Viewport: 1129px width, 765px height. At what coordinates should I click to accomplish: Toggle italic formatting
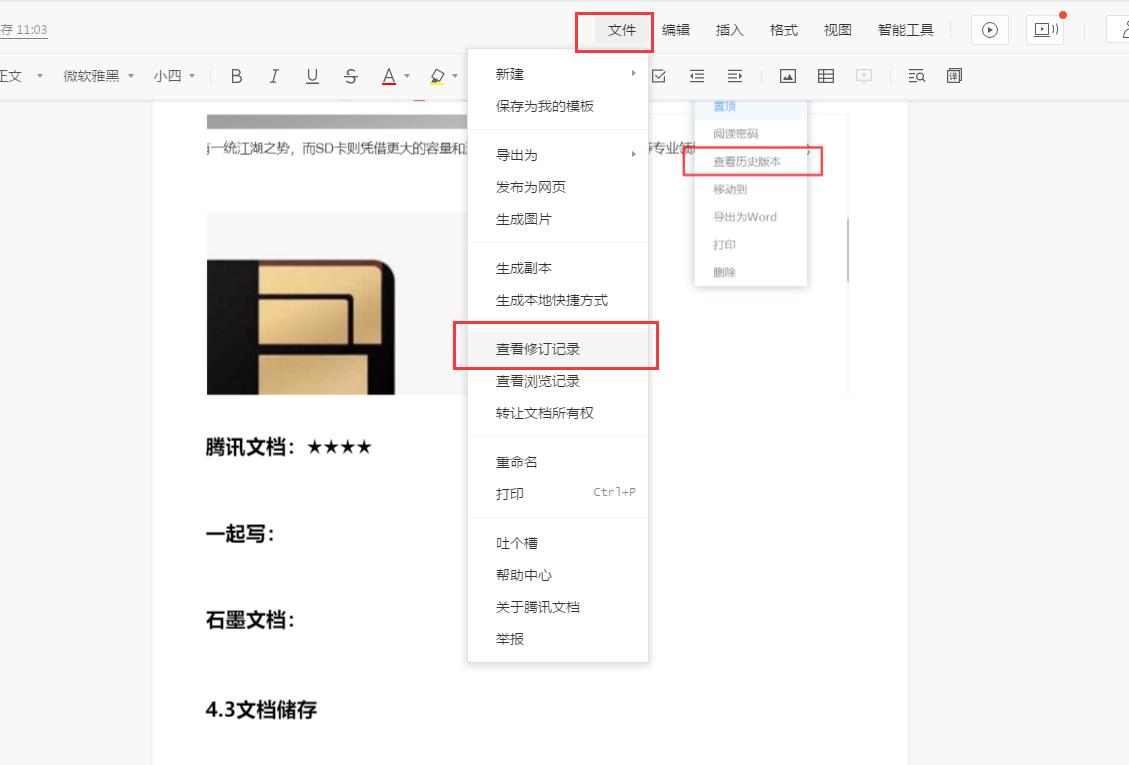[274, 75]
